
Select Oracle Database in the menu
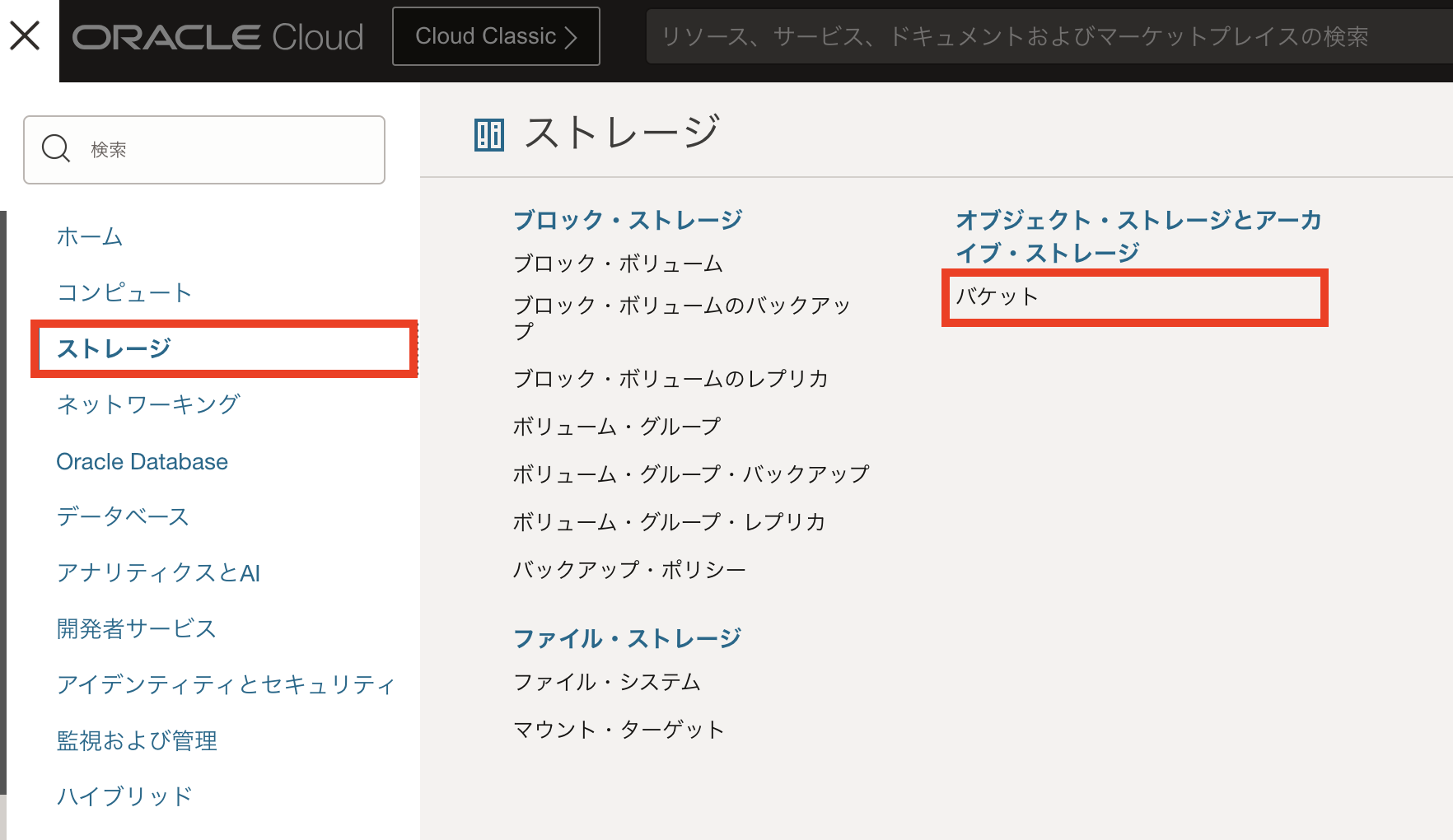142,461
